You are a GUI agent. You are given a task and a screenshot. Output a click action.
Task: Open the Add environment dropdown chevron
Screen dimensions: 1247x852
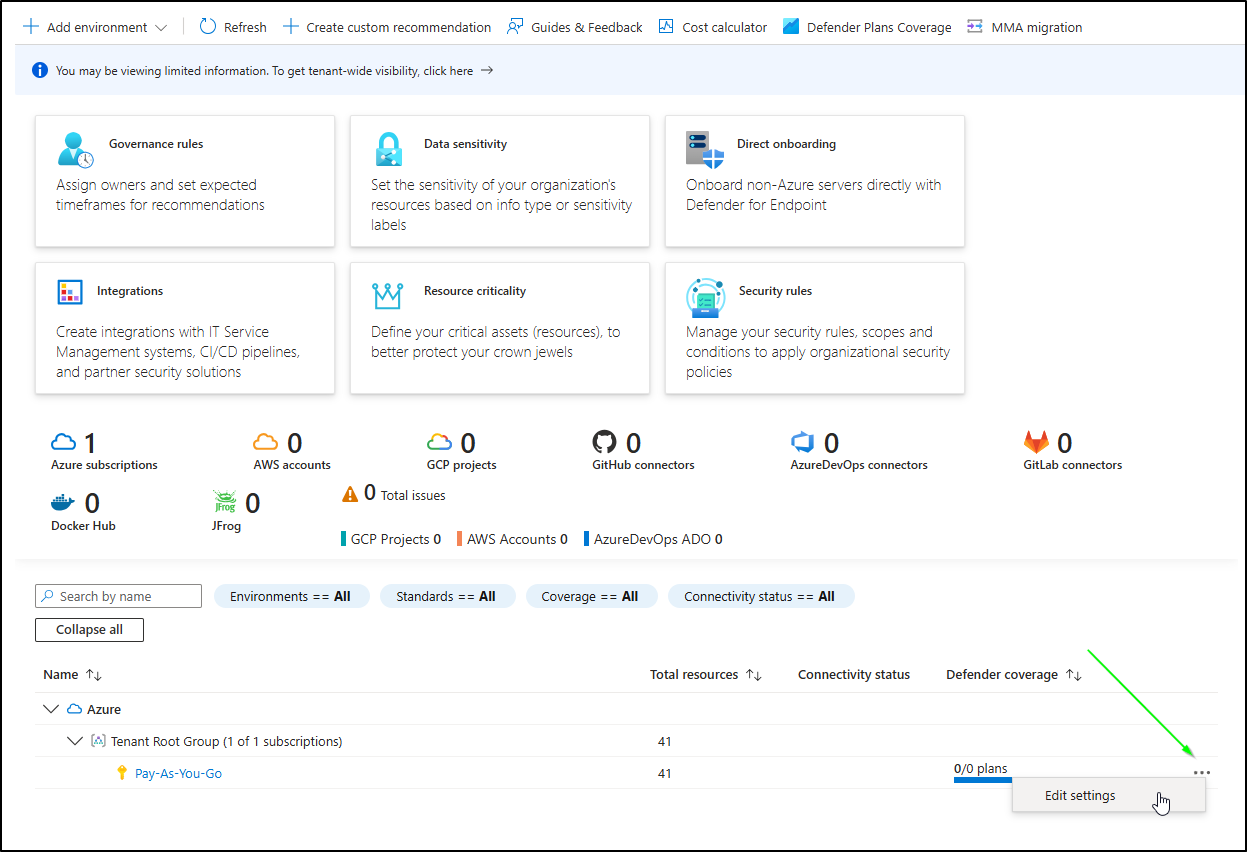162,28
